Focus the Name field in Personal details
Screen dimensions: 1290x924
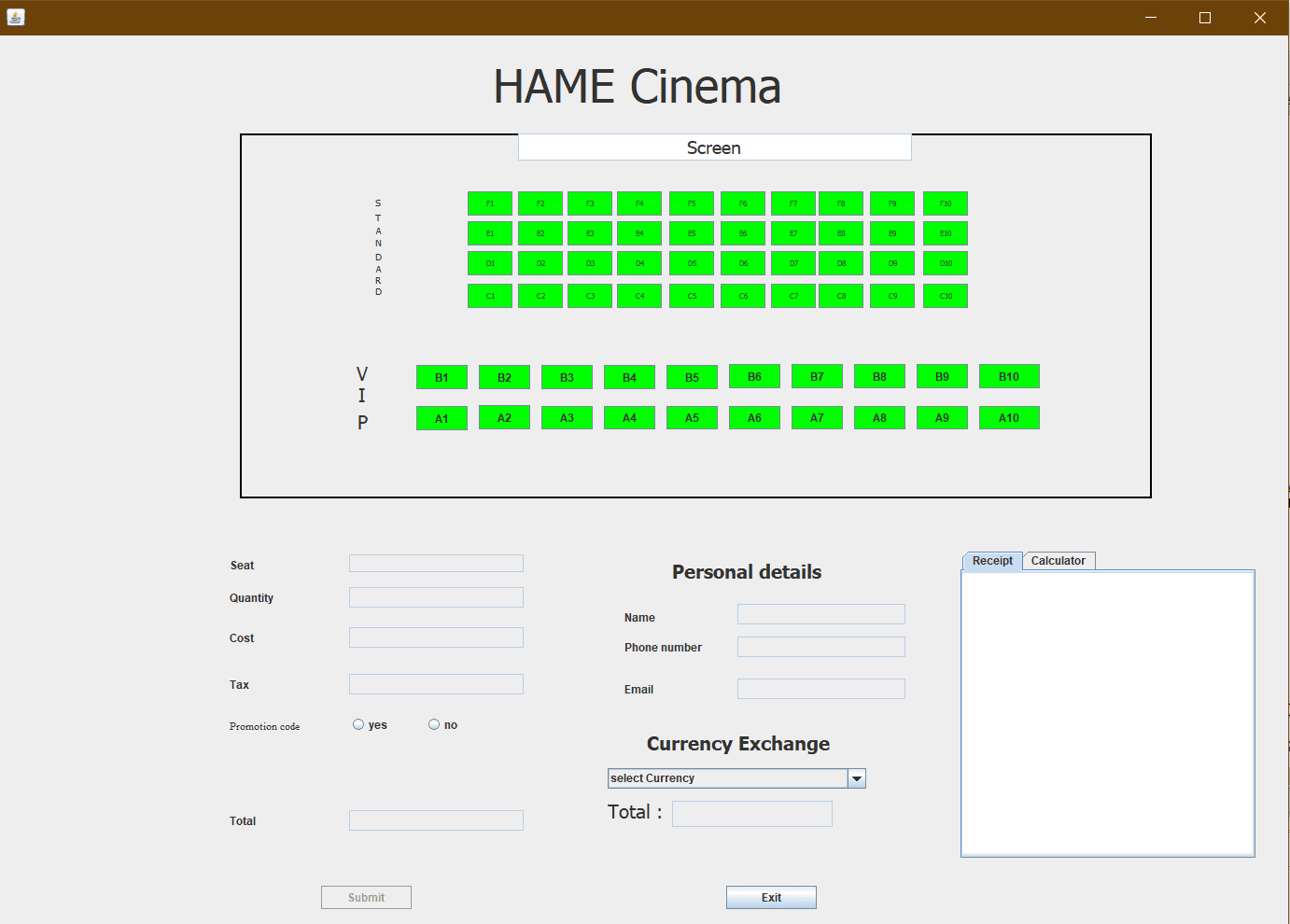[x=821, y=614]
